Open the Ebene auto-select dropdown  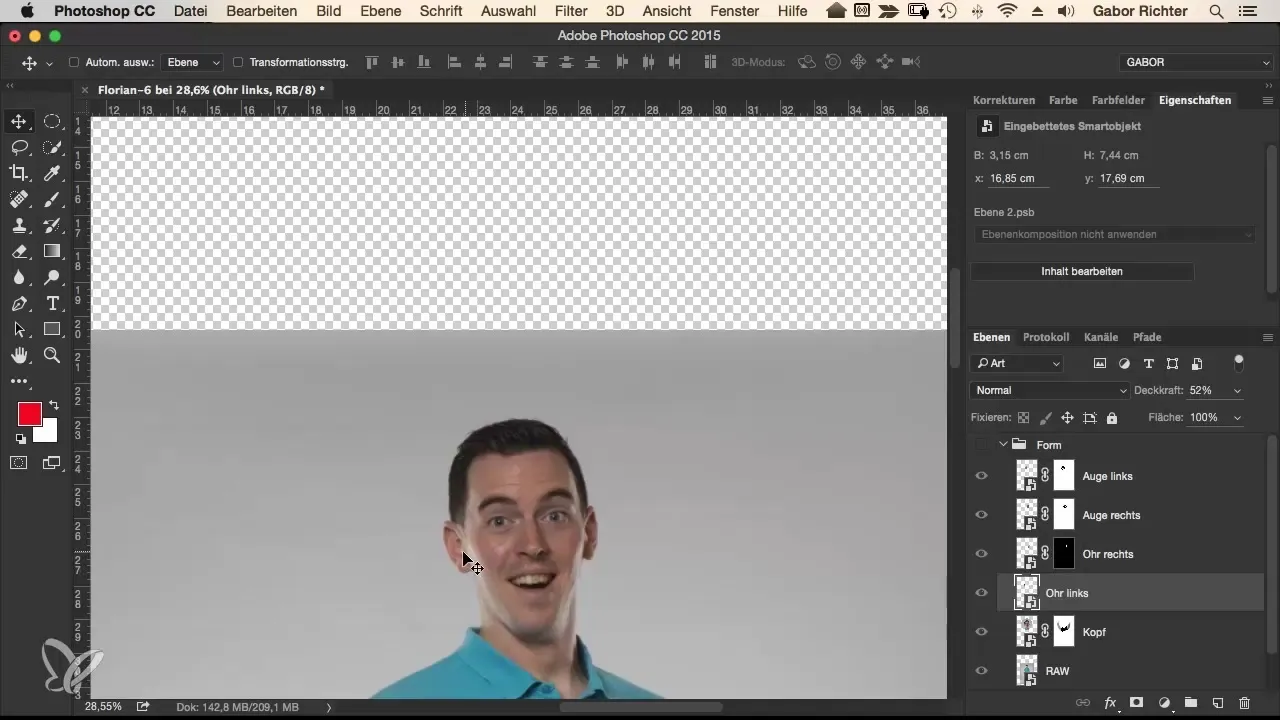(193, 62)
